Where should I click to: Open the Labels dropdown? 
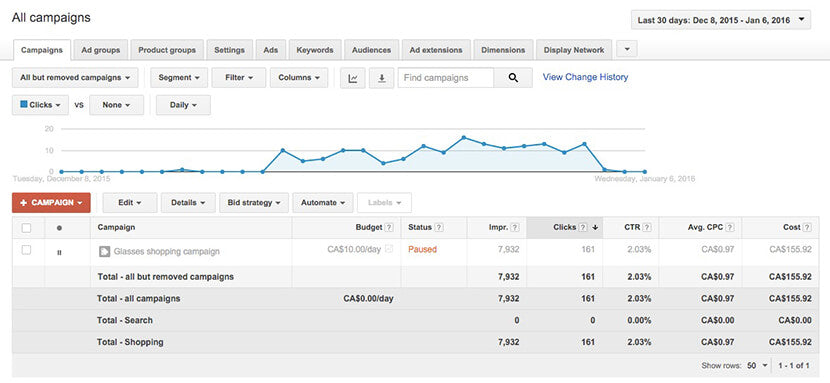tap(384, 203)
